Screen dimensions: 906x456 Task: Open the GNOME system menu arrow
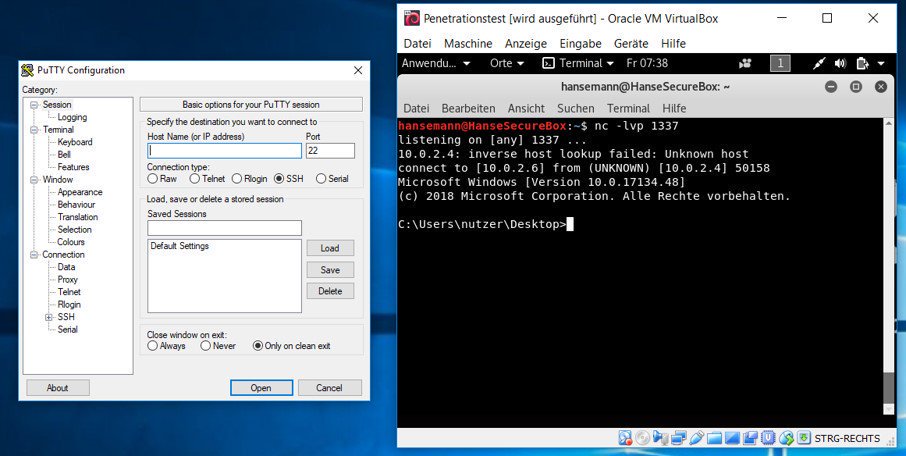pos(881,64)
